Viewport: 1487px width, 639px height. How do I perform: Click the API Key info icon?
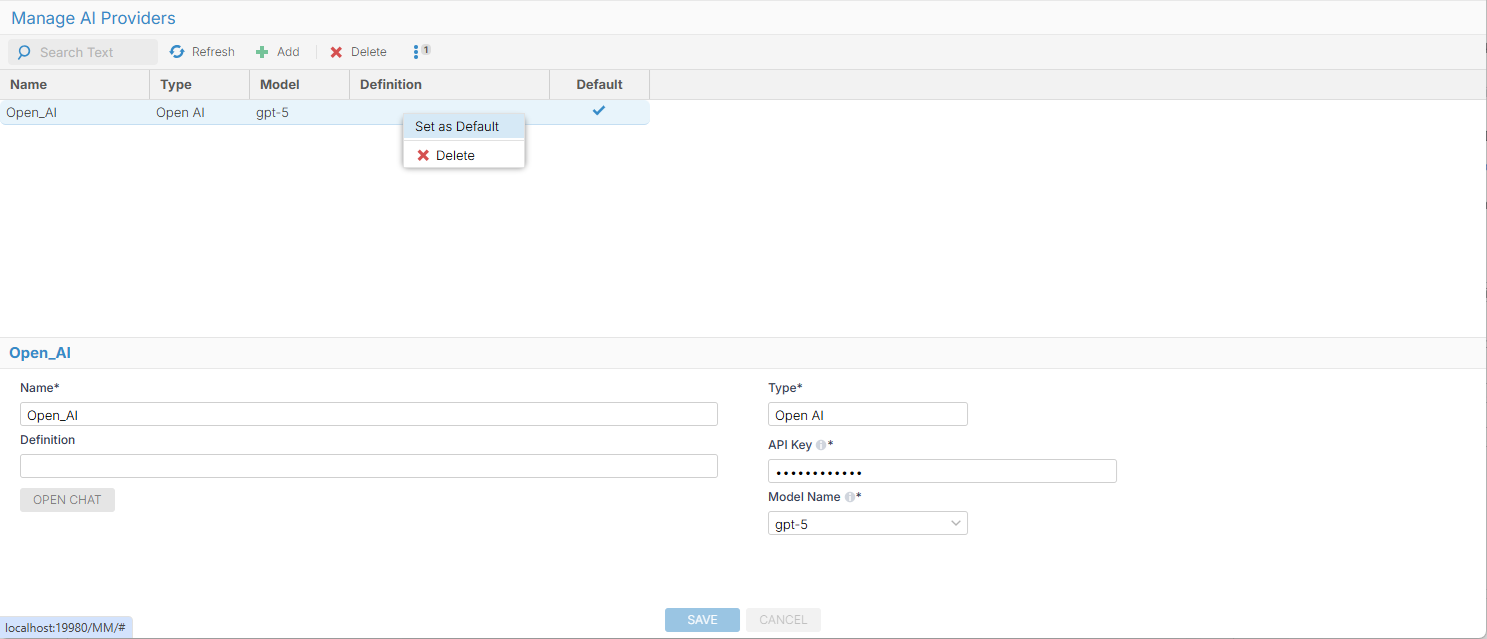[821, 445]
